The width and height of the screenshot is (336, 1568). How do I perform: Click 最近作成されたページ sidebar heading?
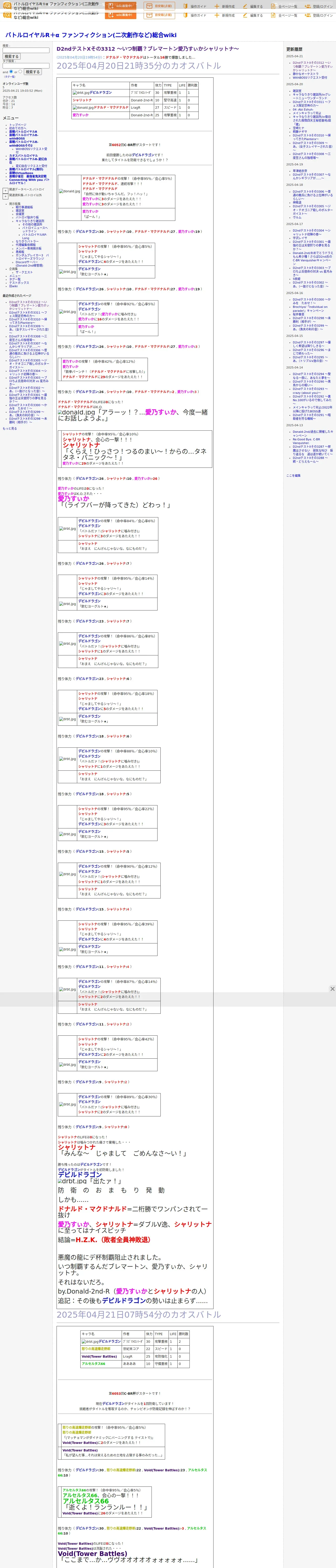pos(16,296)
